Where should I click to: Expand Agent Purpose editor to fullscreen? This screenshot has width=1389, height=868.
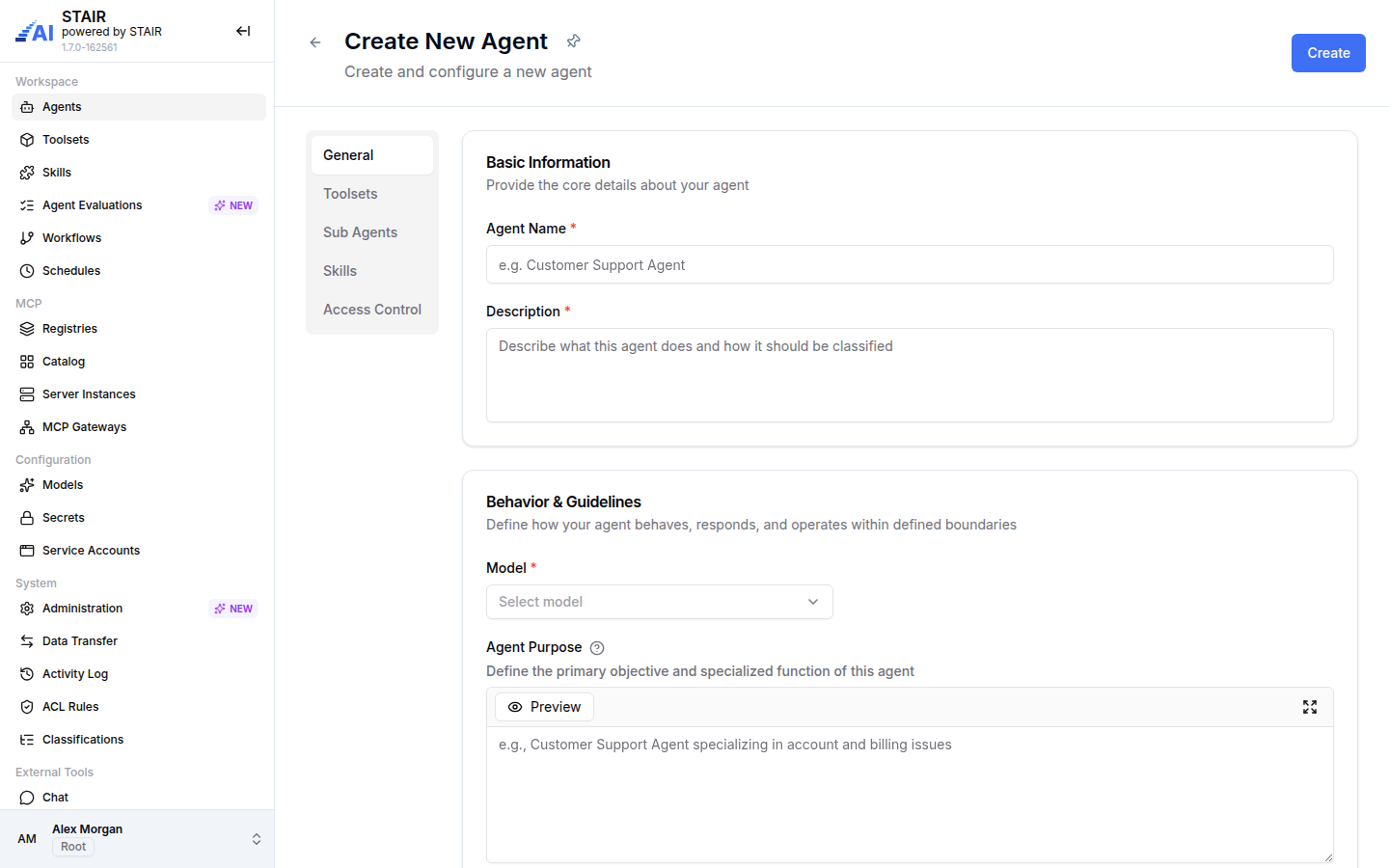[x=1310, y=707]
